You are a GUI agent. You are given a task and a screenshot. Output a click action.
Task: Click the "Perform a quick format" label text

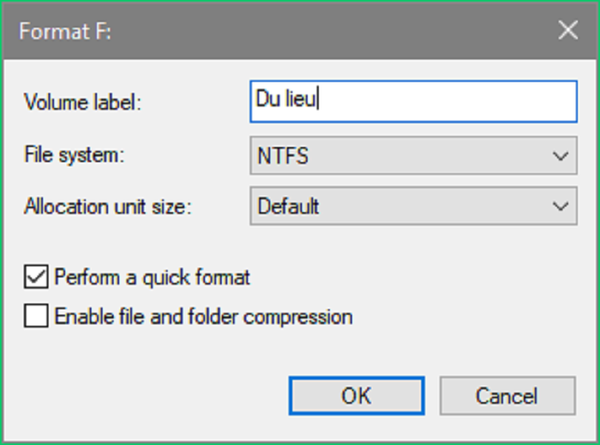tap(152, 276)
